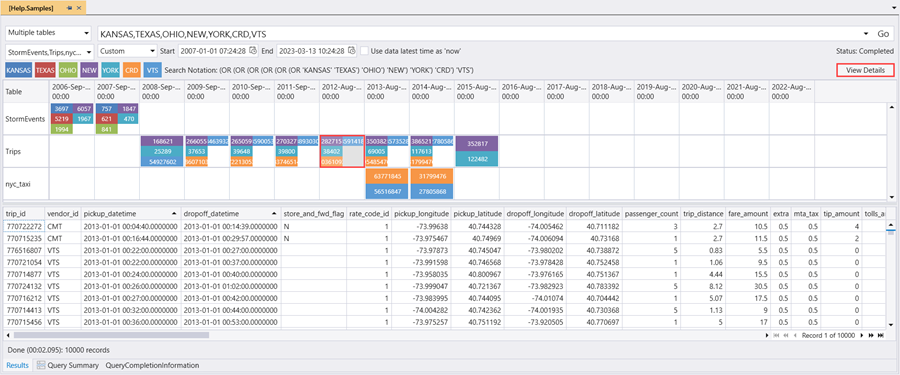Sort by dropoff_datetime column header
900x375 pixels.
click(231, 213)
